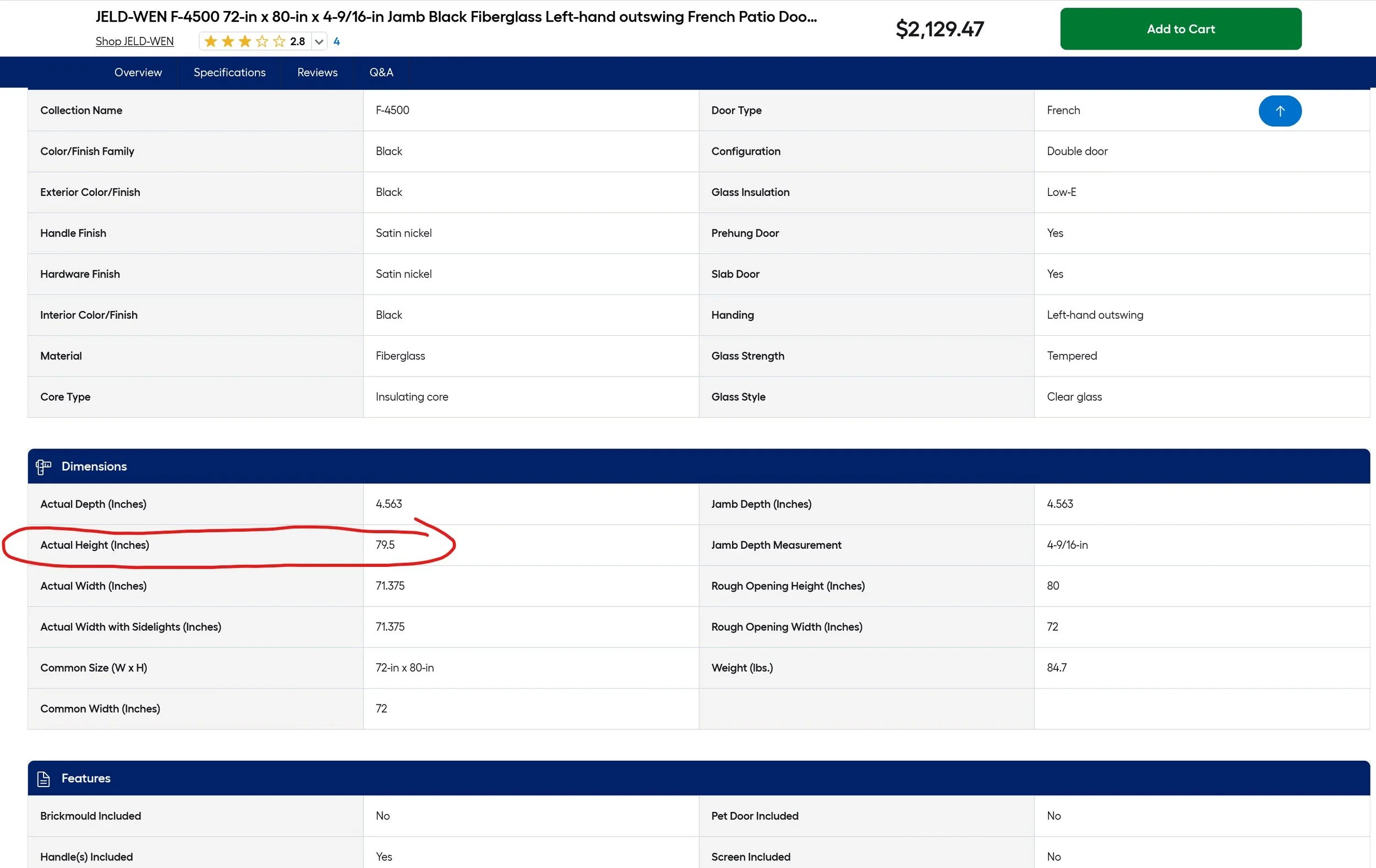Viewport: 1376px width, 868px height.
Task: Click the 2.8 rating value
Action: [297, 41]
